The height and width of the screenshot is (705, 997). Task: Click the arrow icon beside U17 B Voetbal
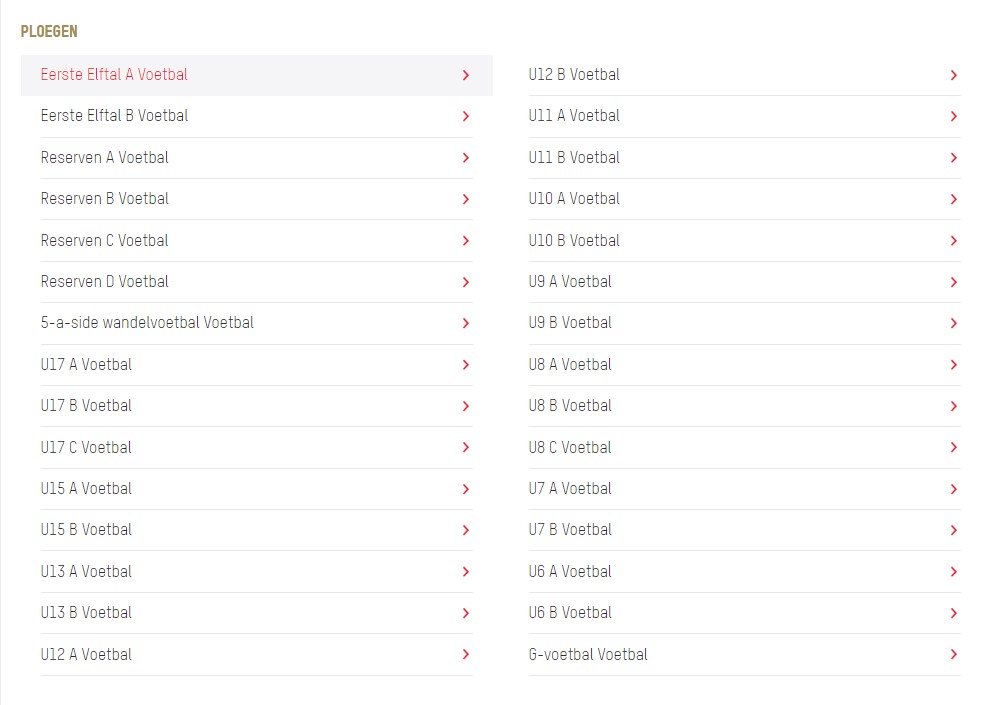pyautogui.click(x=465, y=406)
